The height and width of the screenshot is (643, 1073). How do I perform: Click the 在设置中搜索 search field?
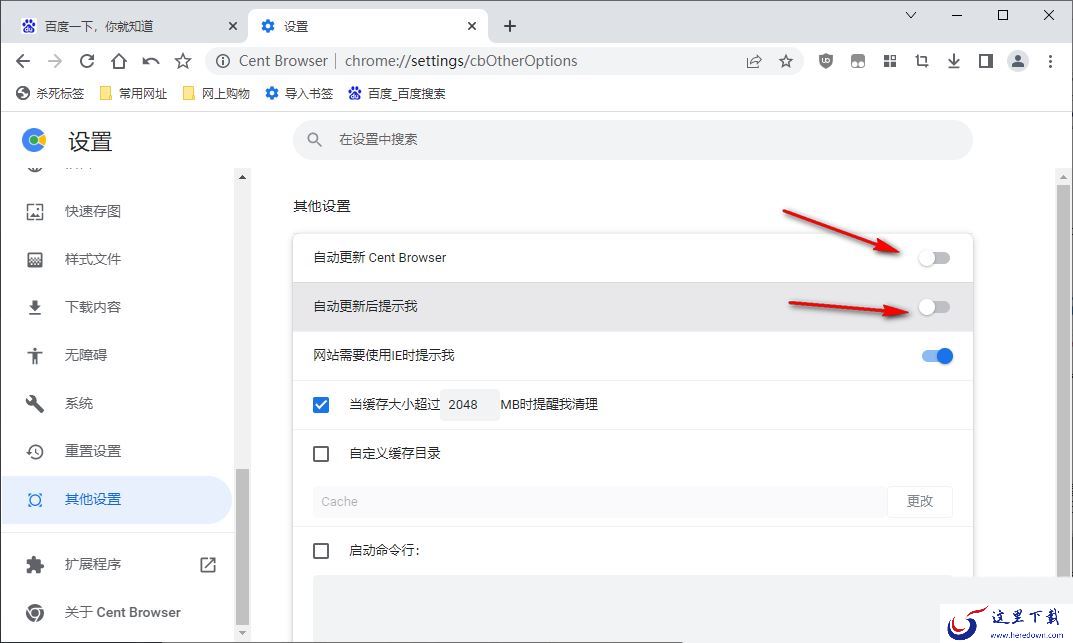632,140
